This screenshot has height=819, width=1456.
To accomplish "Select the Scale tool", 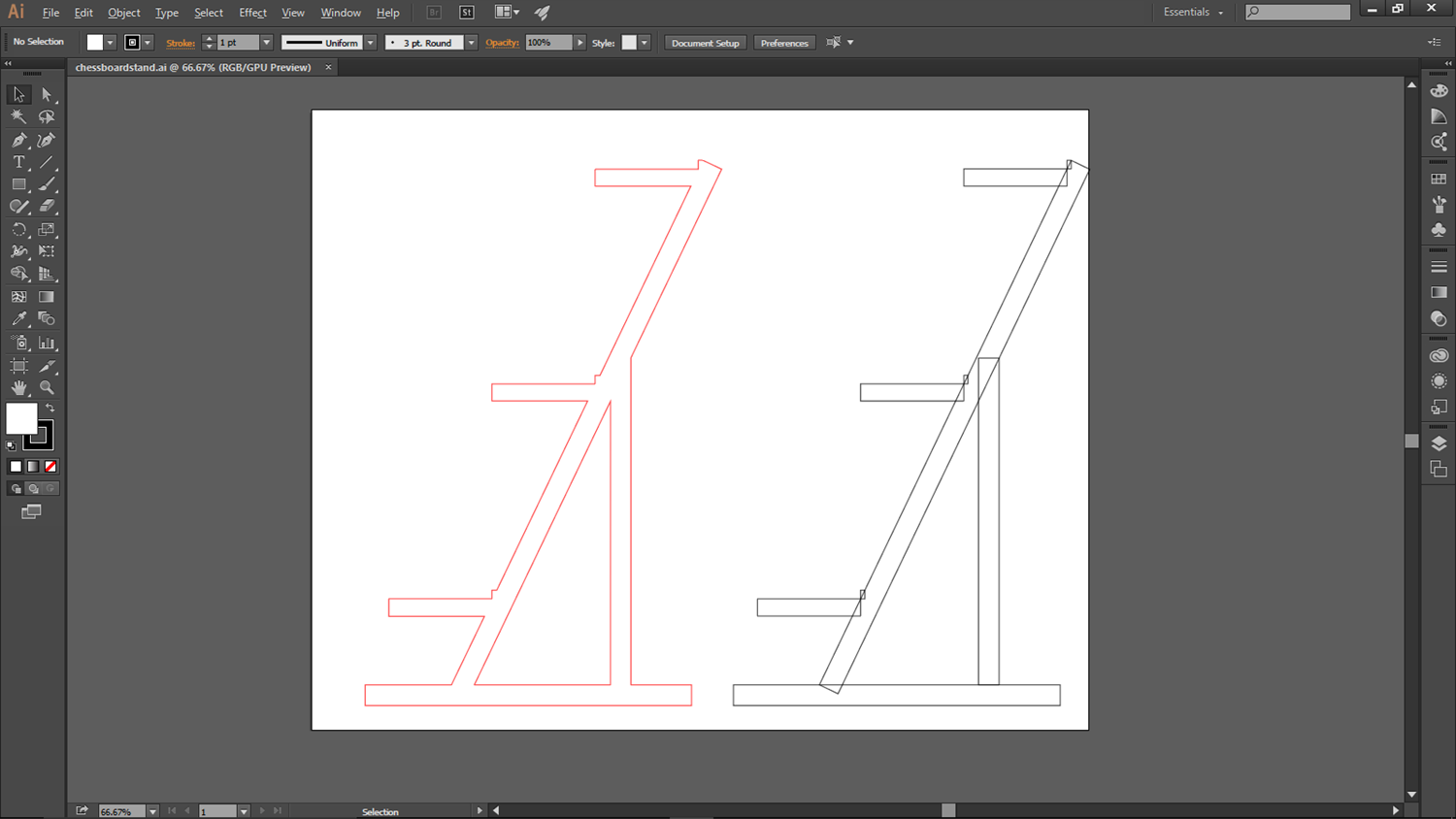I will coord(46,230).
